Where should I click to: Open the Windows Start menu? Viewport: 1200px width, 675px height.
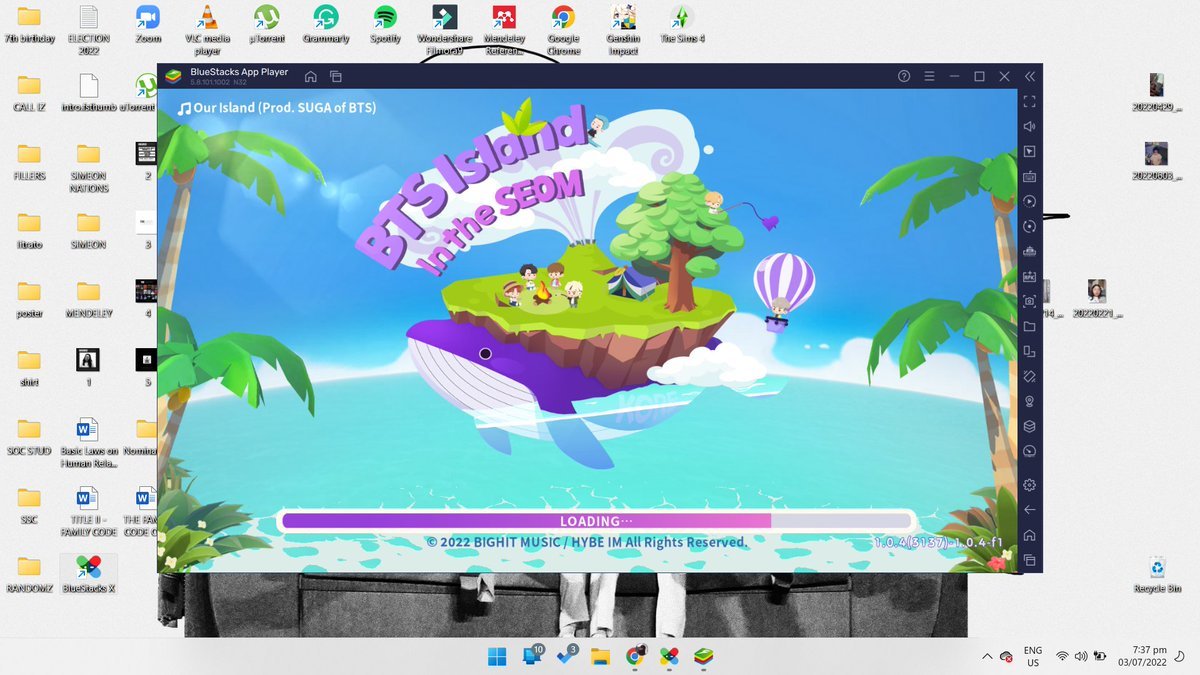496,656
